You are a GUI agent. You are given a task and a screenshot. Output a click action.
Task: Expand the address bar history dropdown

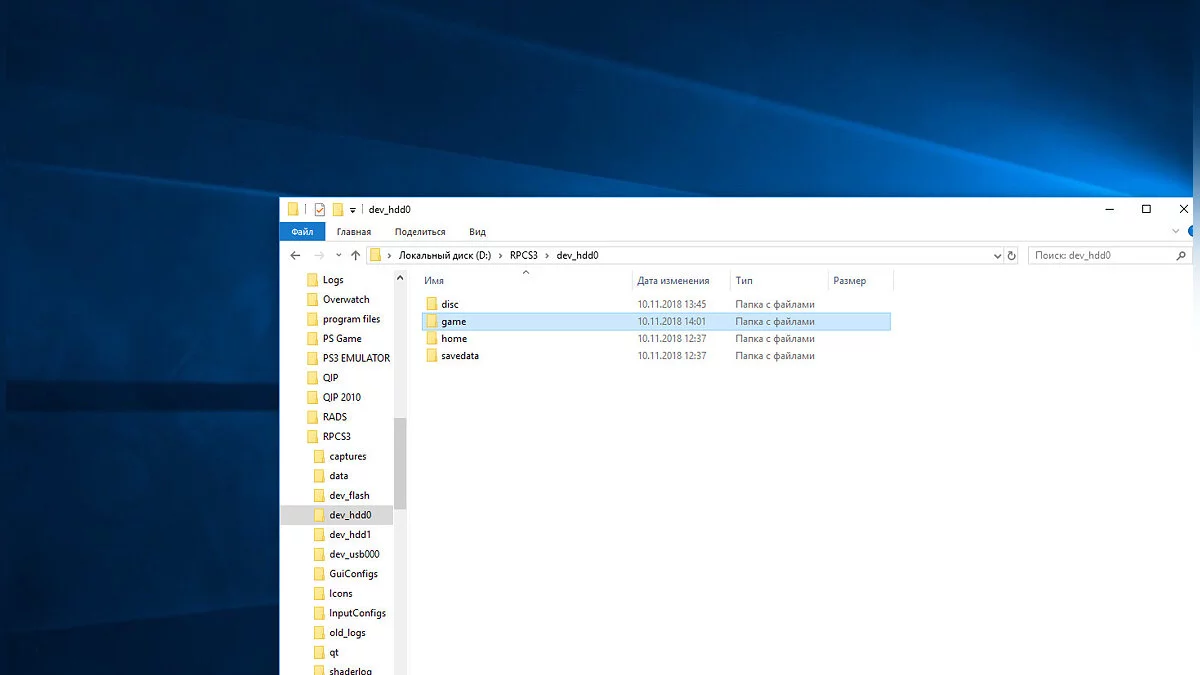tap(996, 256)
